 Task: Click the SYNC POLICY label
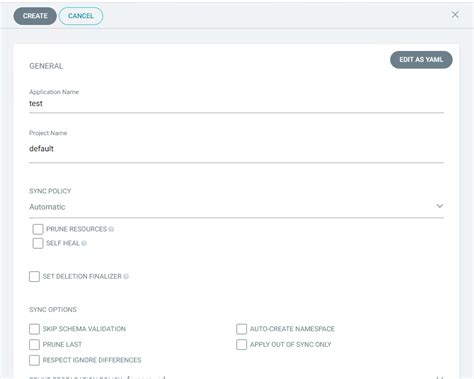[x=50, y=191]
